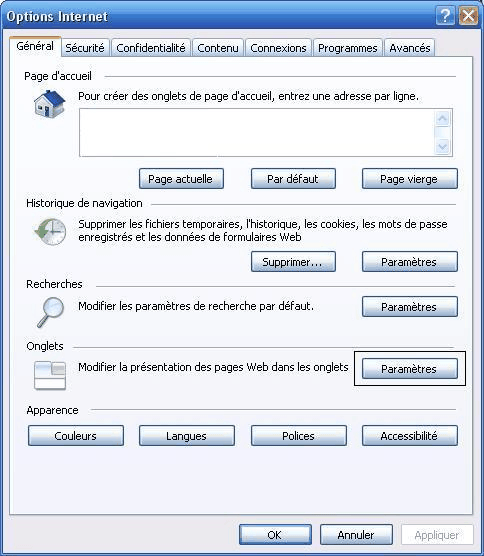Click the Page actuelle button
The height and width of the screenshot is (556, 484).
[181, 179]
